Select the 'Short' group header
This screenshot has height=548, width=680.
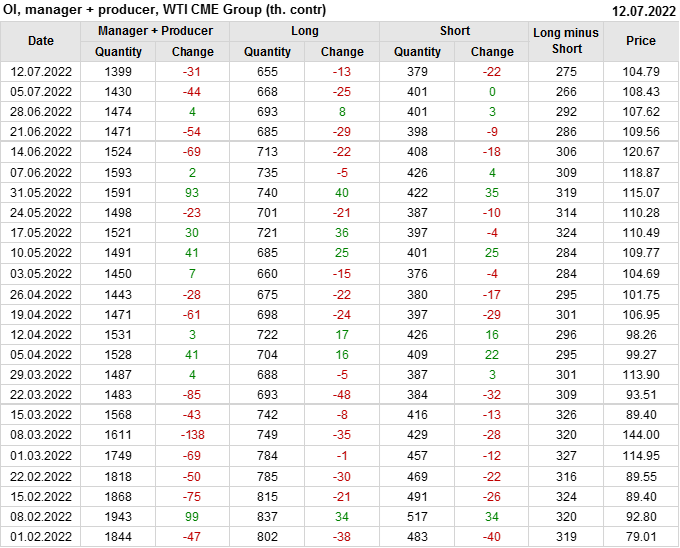click(x=455, y=31)
